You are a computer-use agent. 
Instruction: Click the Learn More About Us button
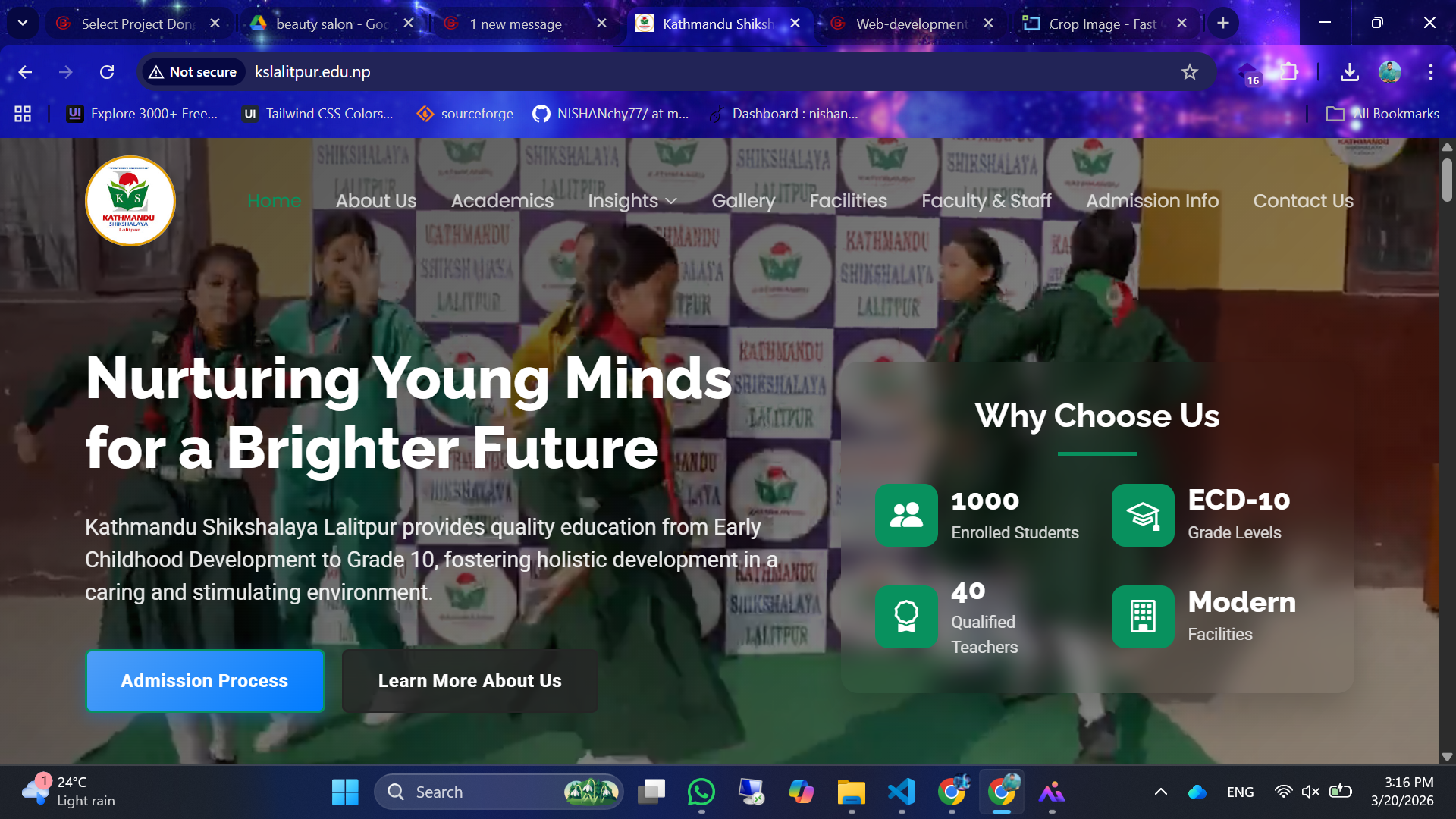[469, 681]
